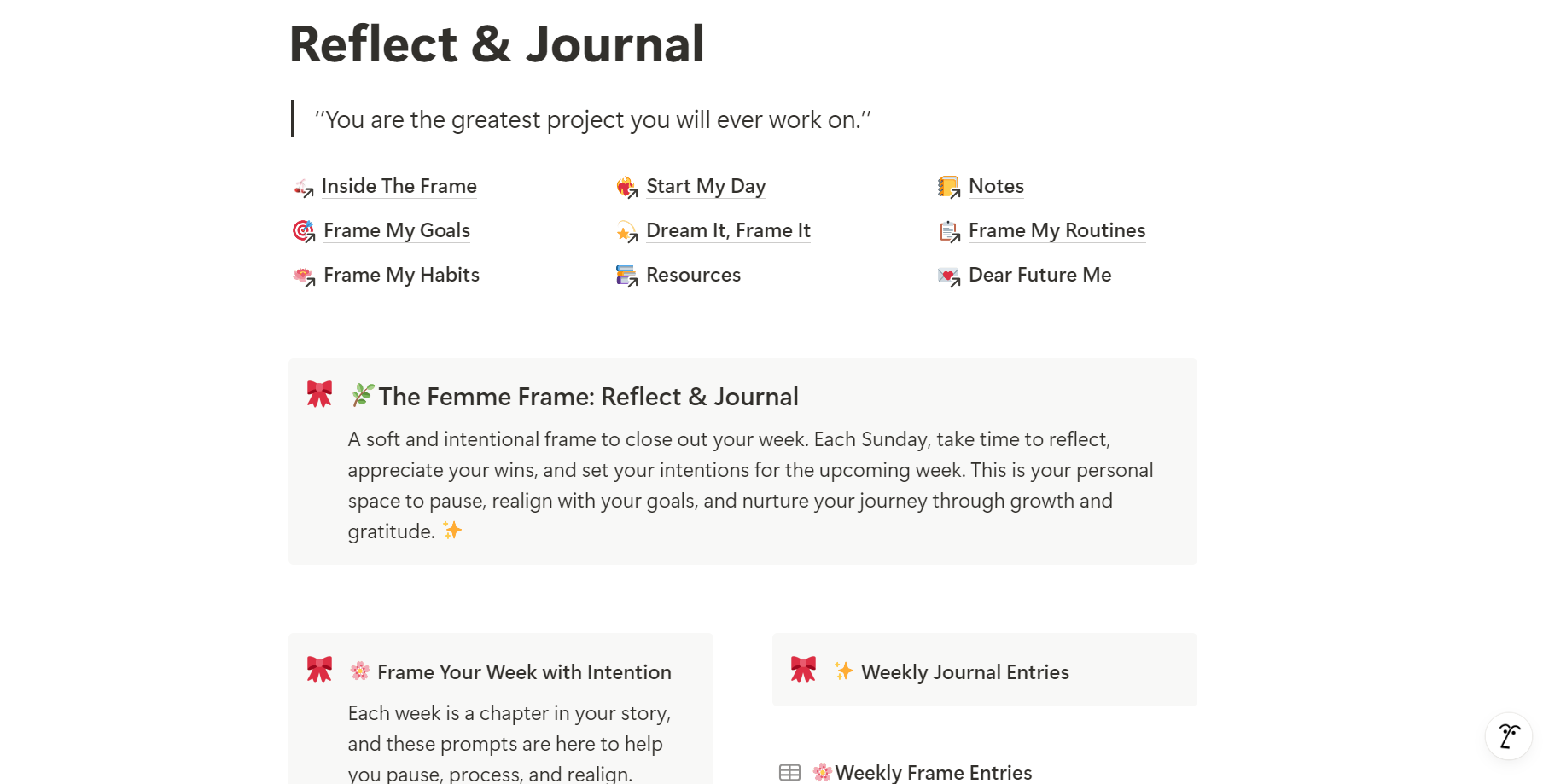Click the Frame My Habits flower icon
Screen dimensions: 1543x784
coord(304,276)
